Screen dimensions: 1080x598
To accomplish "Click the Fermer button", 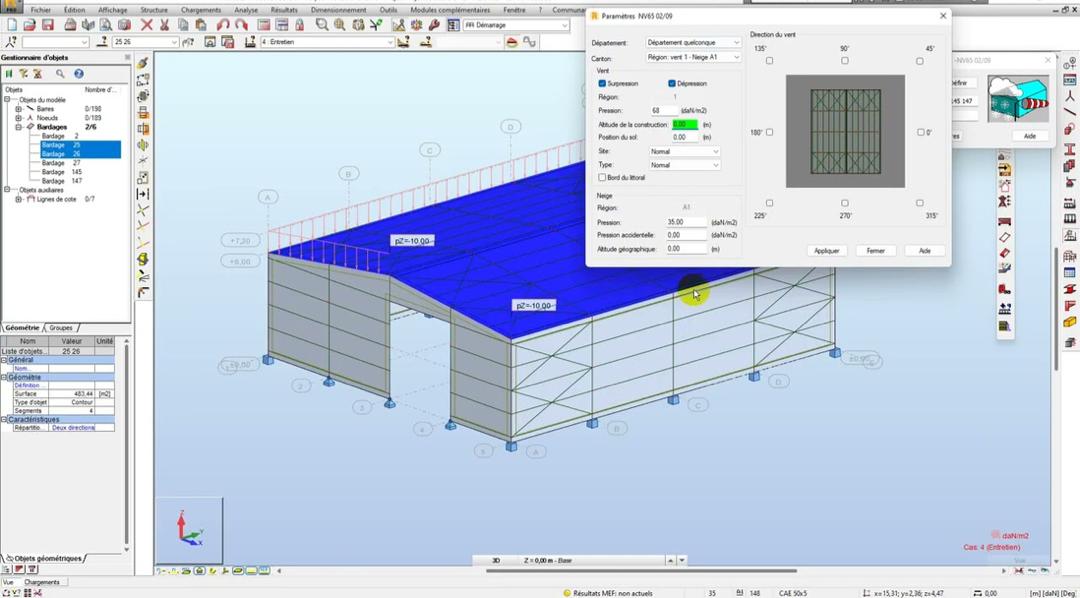I will pos(875,251).
